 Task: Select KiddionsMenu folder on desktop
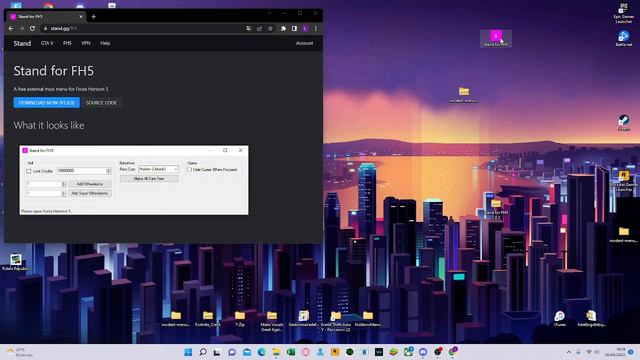368,319
